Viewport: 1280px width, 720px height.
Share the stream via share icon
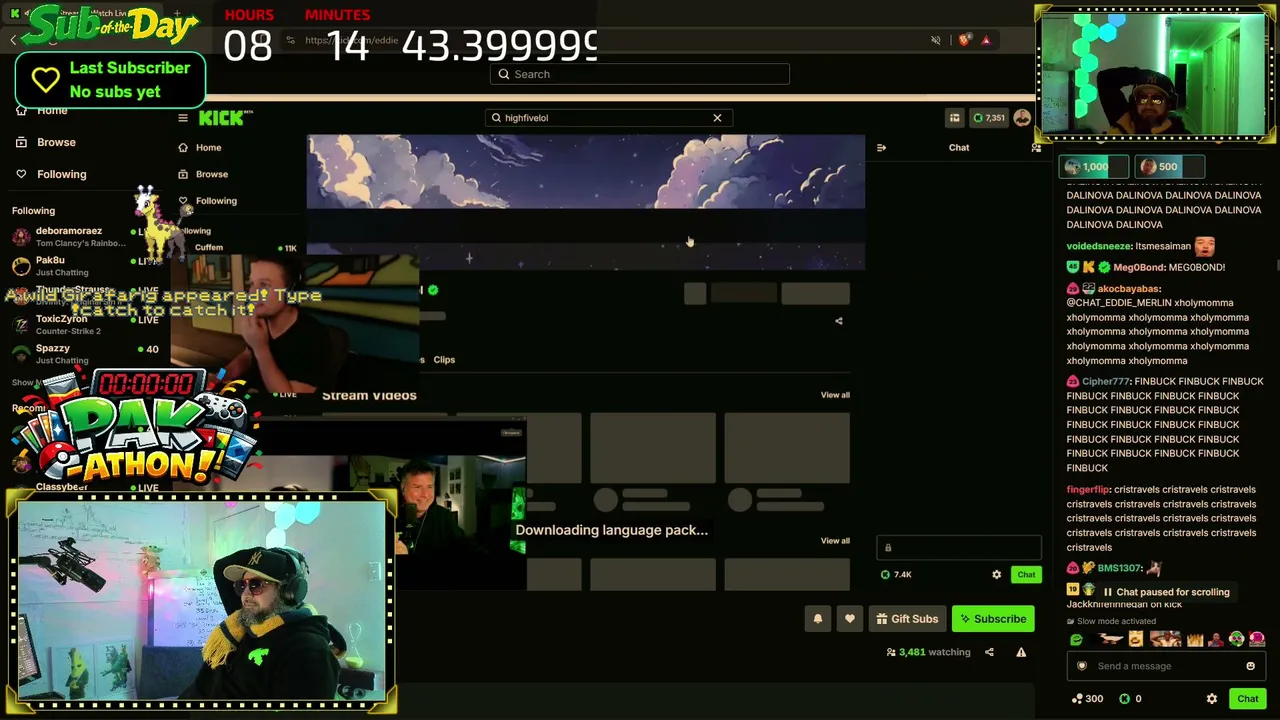click(x=989, y=653)
